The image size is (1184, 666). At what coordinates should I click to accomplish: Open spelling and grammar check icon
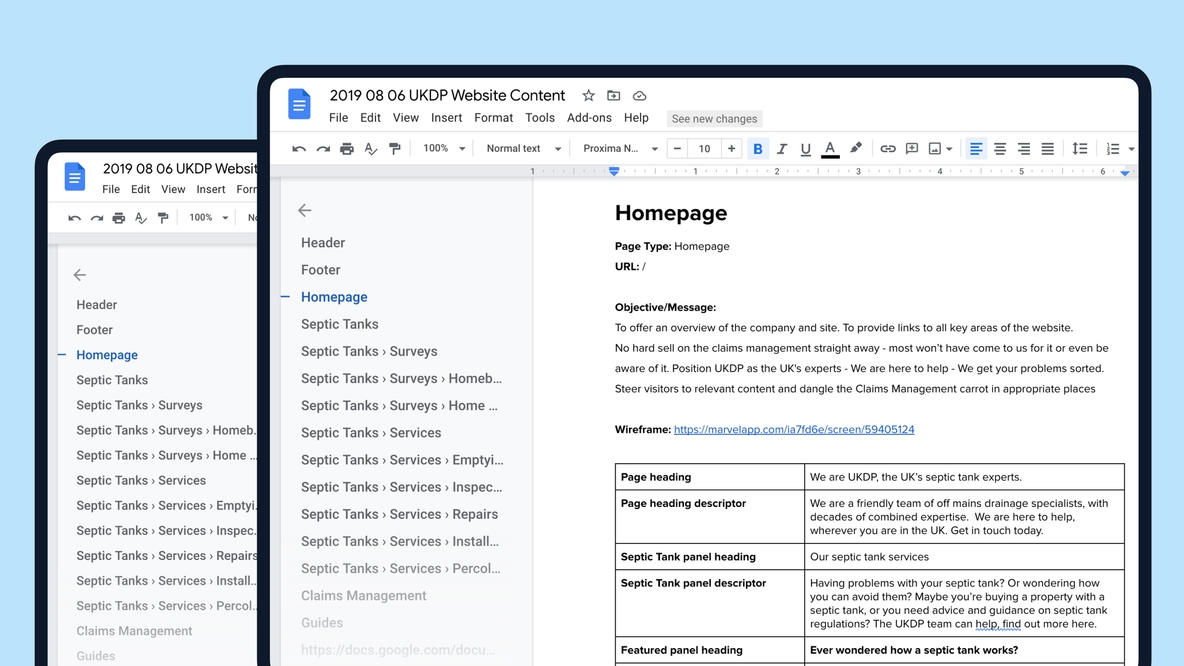[371, 148]
